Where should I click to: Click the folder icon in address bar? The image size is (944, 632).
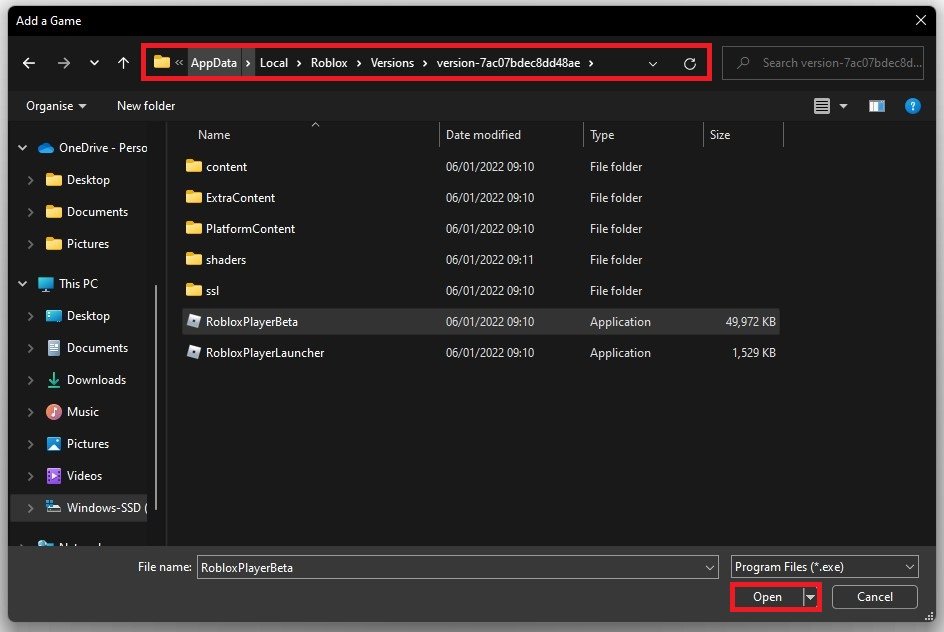(161, 62)
